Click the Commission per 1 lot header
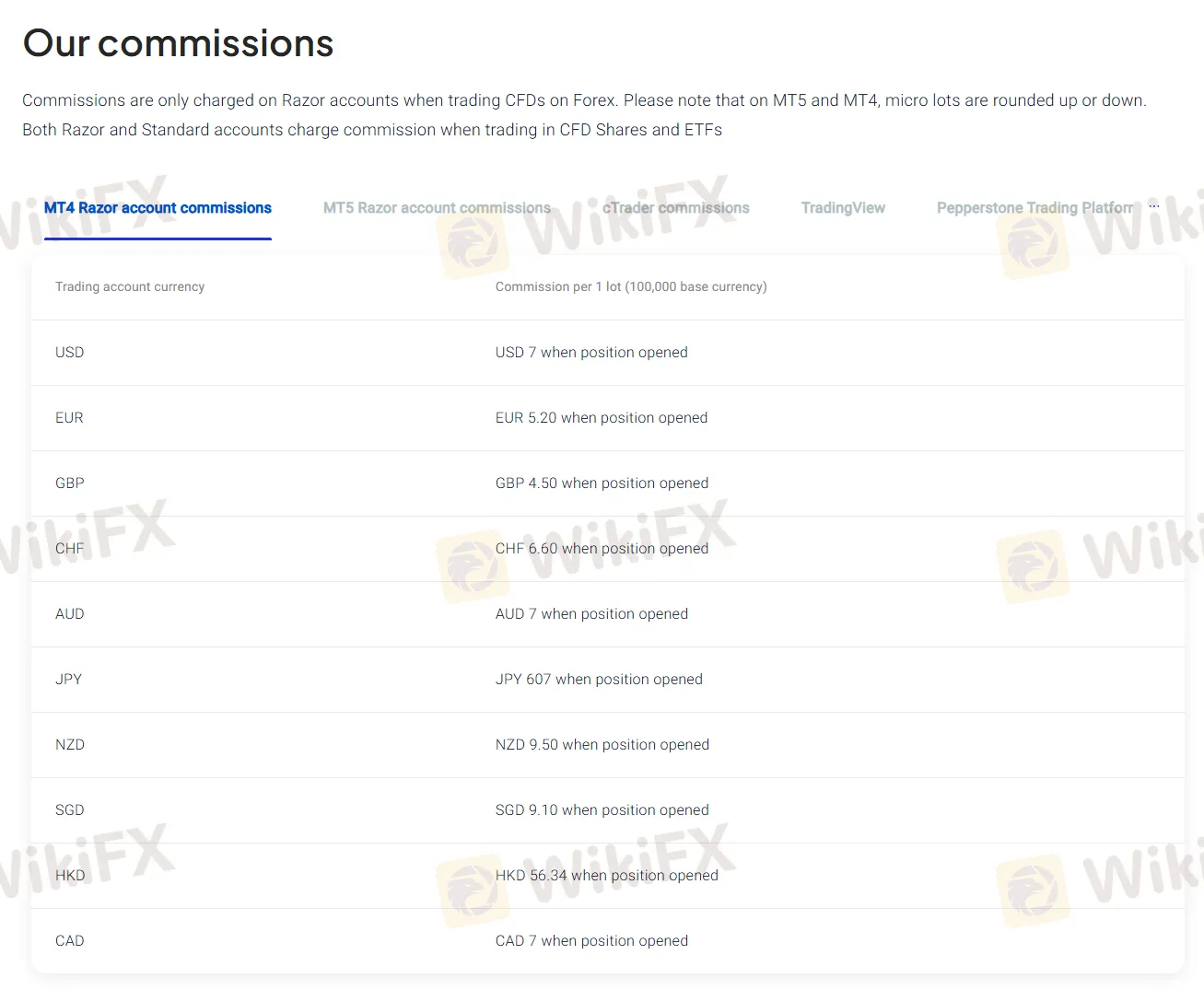Image resolution: width=1204 pixels, height=1001 pixels. pyautogui.click(x=631, y=287)
